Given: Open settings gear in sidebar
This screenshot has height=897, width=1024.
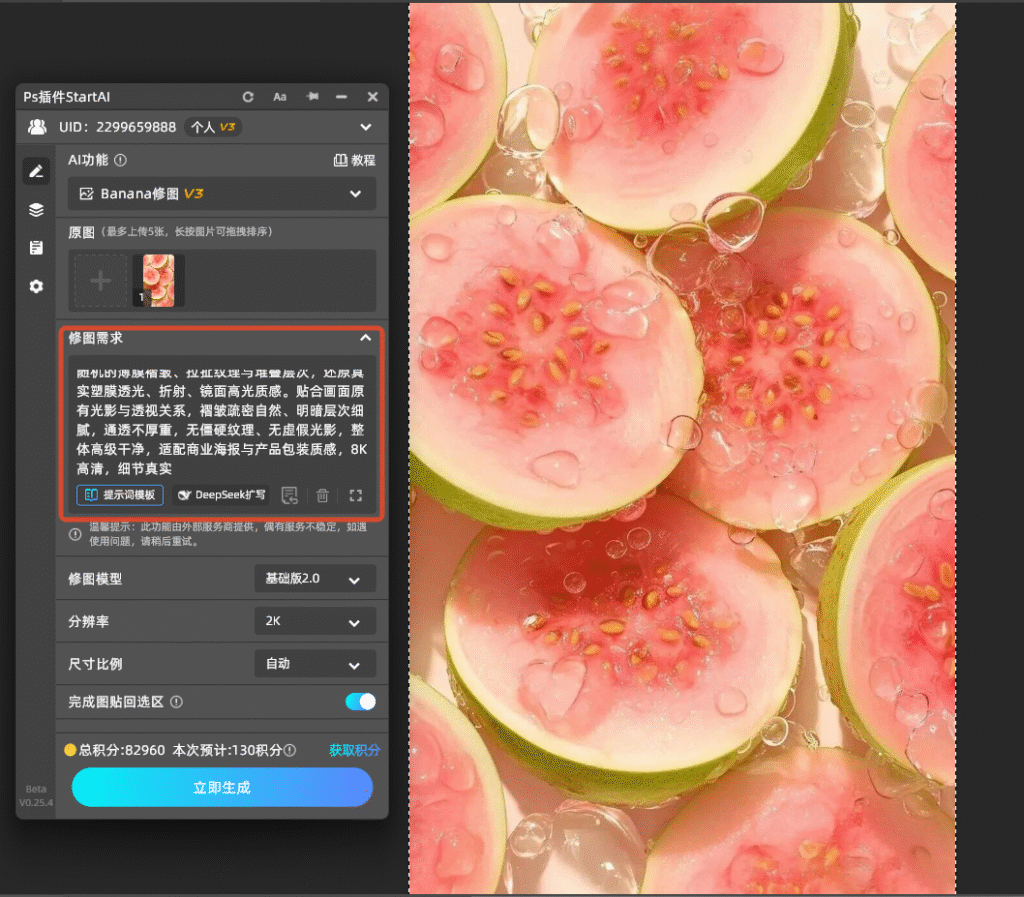Looking at the screenshot, I should pos(37,286).
